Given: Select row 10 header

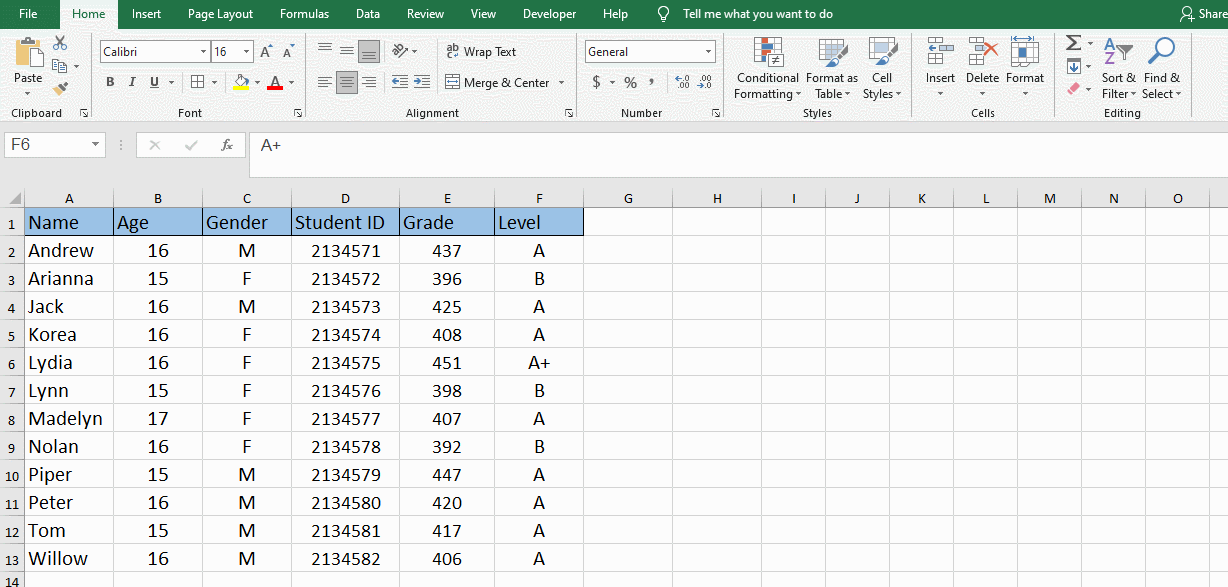Looking at the screenshot, I should [x=12, y=474].
